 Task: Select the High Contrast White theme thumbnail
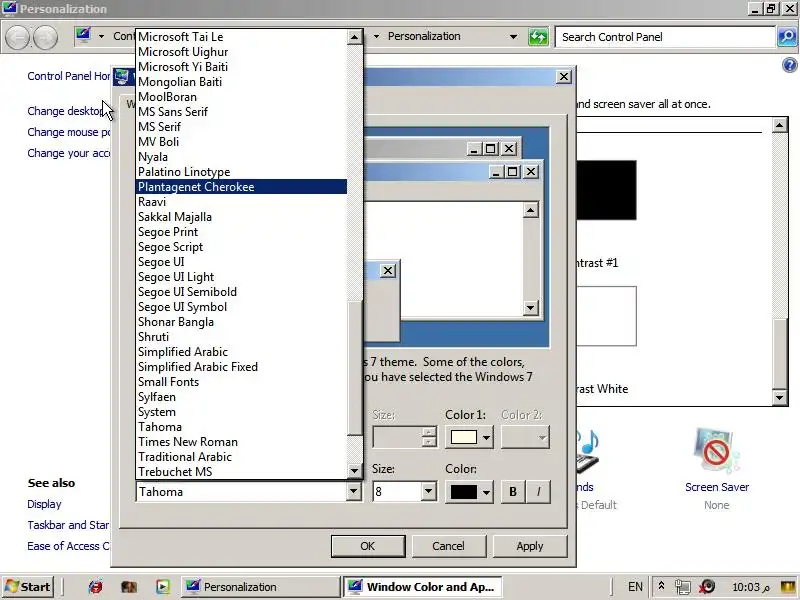pos(607,316)
